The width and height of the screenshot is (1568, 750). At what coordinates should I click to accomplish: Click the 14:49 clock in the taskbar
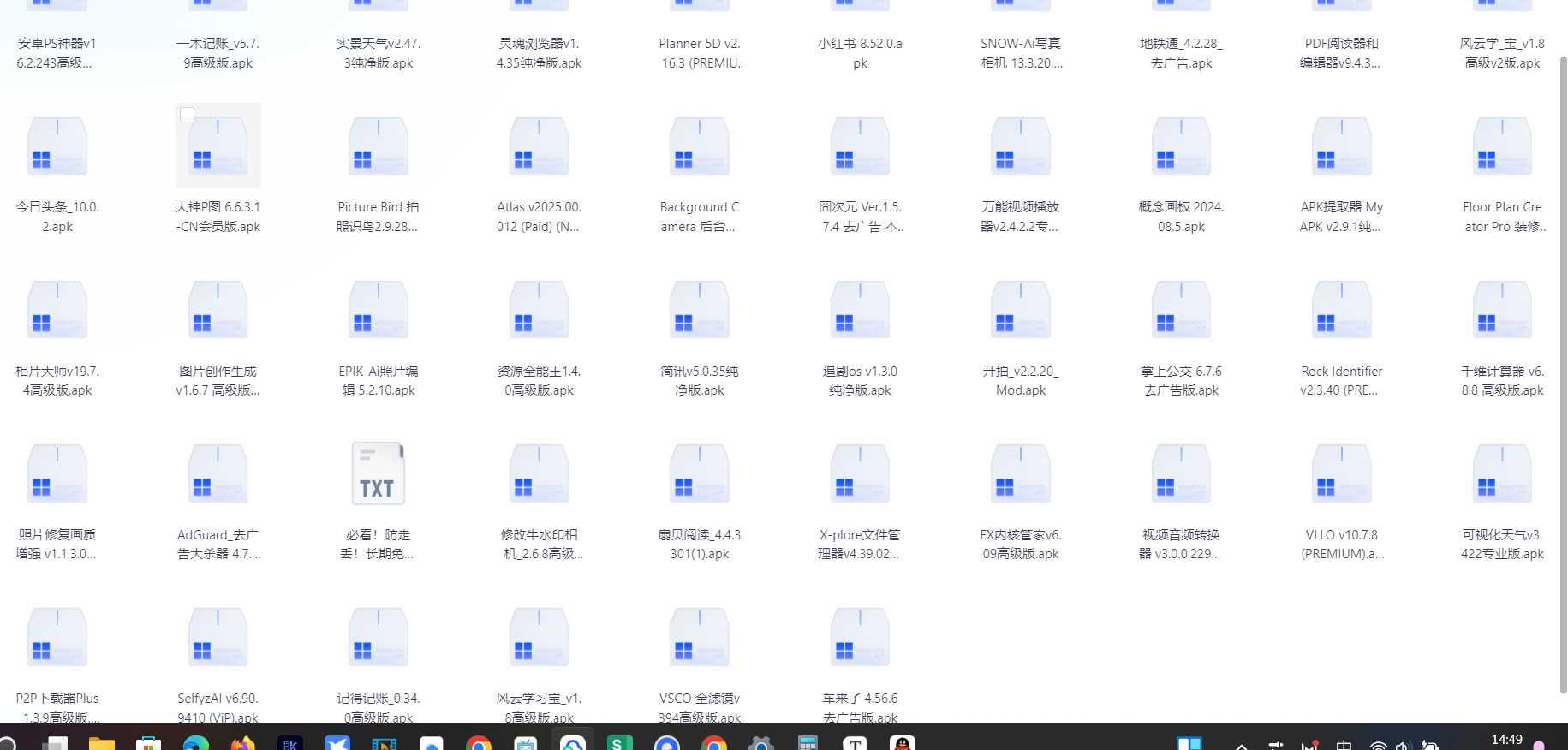1506,740
